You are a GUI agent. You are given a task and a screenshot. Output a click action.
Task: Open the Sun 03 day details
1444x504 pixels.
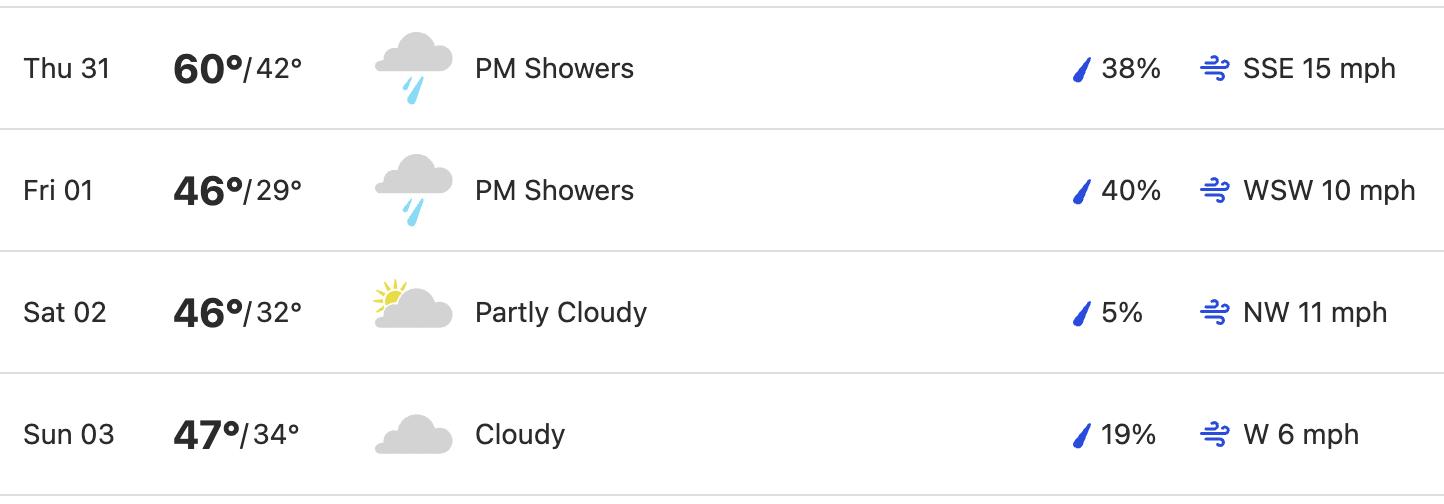pos(722,435)
